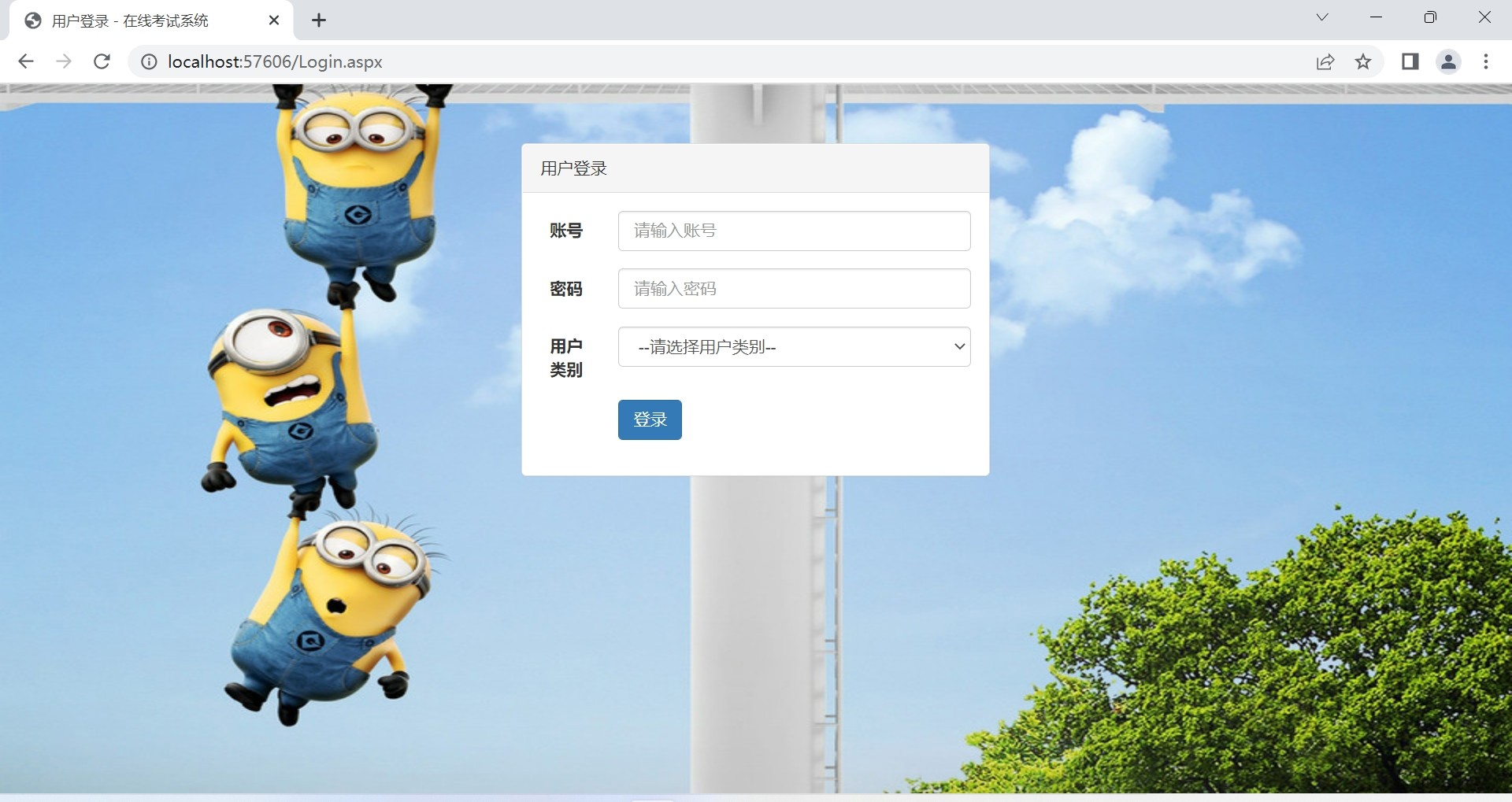Open the Chrome profile avatar menu

click(x=1448, y=61)
